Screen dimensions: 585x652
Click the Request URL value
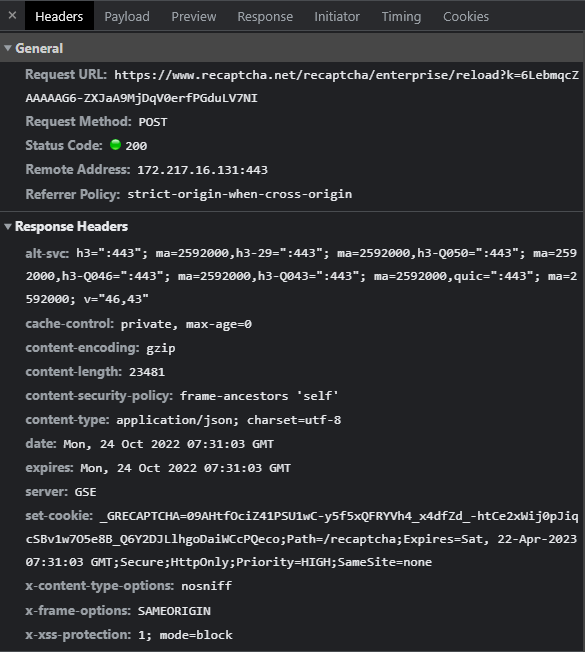tap(302, 86)
